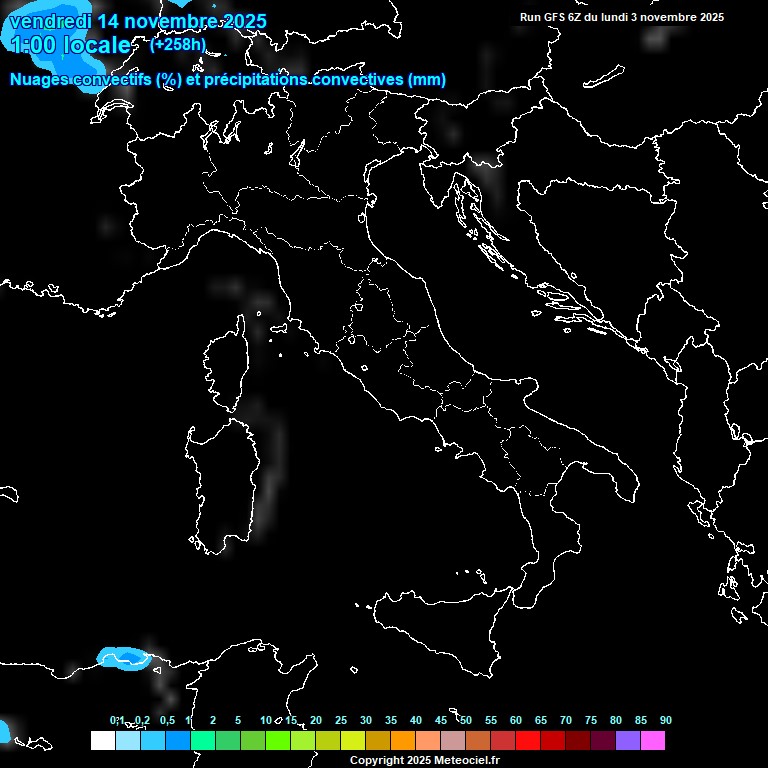This screenshot has width=768, height=768.
Task: Click the olive-yellow swatch between 20 and 25
Action: click(x=328, y=740)
